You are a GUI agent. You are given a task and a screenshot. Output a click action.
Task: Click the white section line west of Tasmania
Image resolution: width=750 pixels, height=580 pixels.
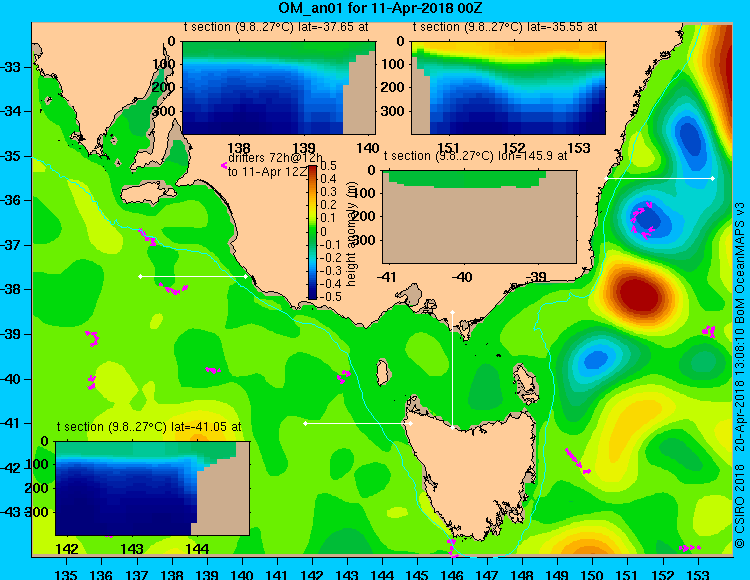tap(358, 423)
